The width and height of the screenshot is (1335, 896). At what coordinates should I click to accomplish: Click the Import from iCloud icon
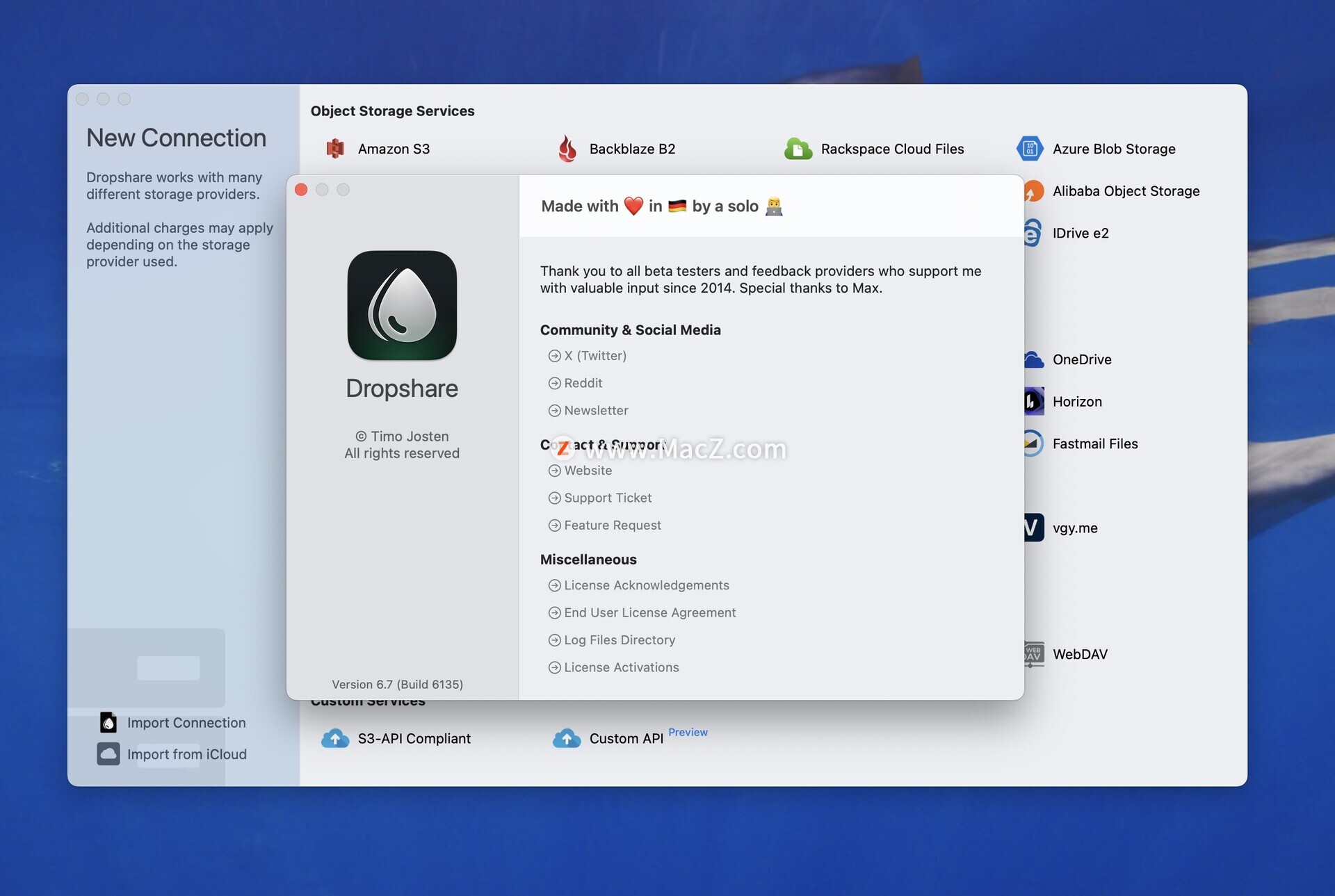[108, 754]
